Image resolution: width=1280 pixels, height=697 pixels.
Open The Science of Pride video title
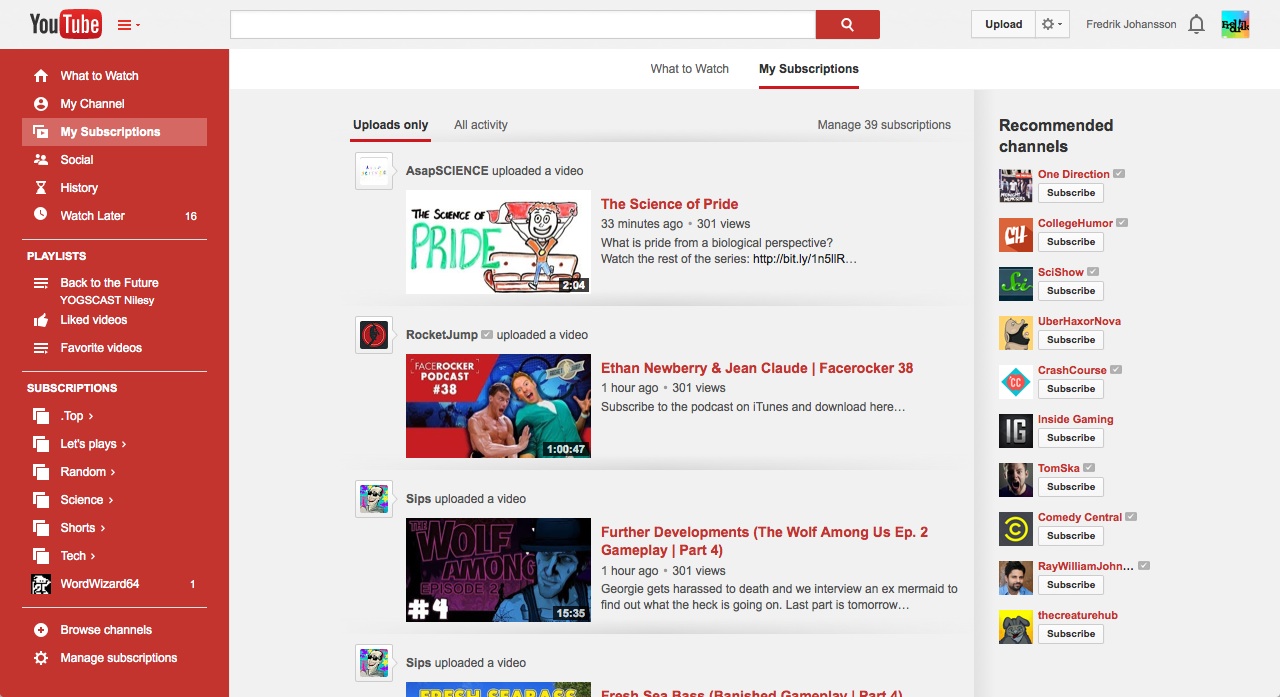[669, 204]
